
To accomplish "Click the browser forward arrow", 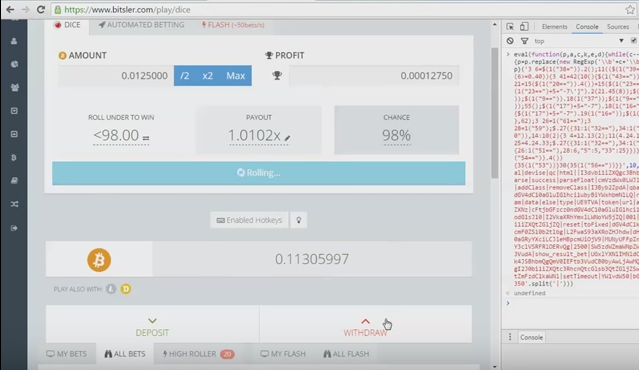I will [25, 9].
